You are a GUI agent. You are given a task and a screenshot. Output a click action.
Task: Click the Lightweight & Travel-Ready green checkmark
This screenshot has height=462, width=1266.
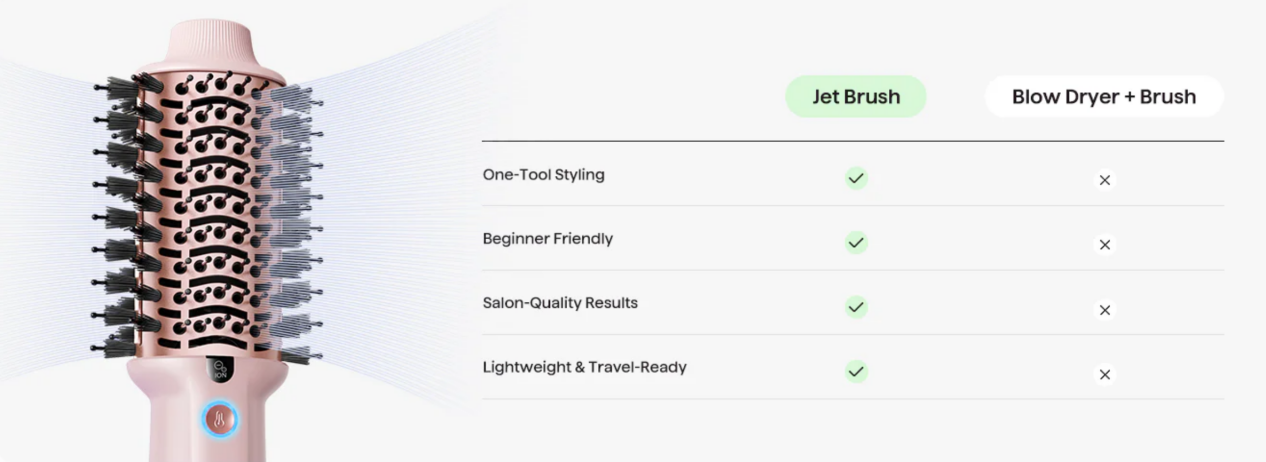(x=856, y=371)
